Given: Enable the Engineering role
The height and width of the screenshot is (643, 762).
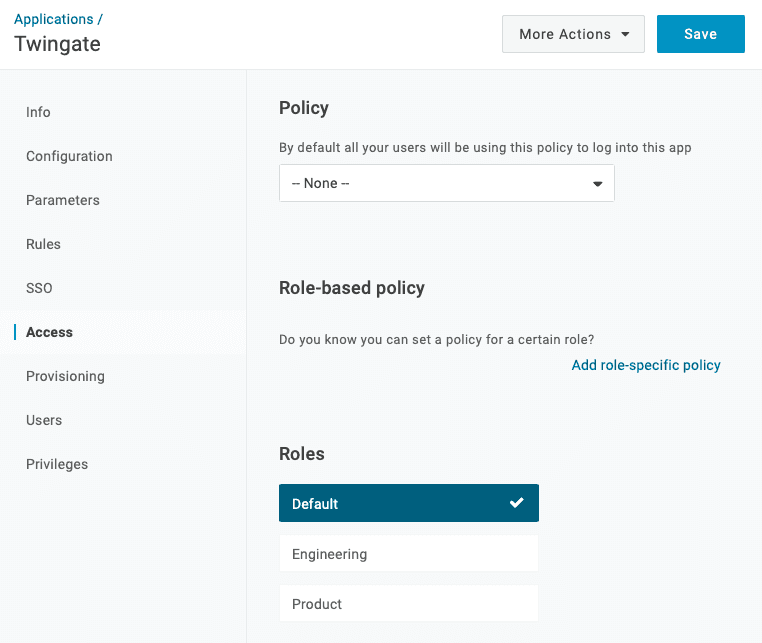Looking at the screenshot, I should 408,553.
